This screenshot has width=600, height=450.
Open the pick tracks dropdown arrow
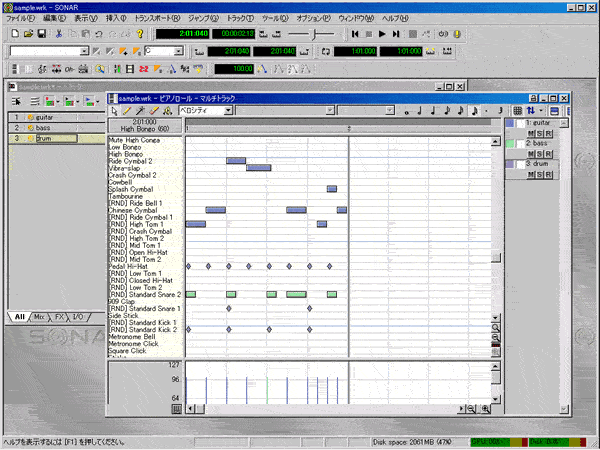point(541,111)
